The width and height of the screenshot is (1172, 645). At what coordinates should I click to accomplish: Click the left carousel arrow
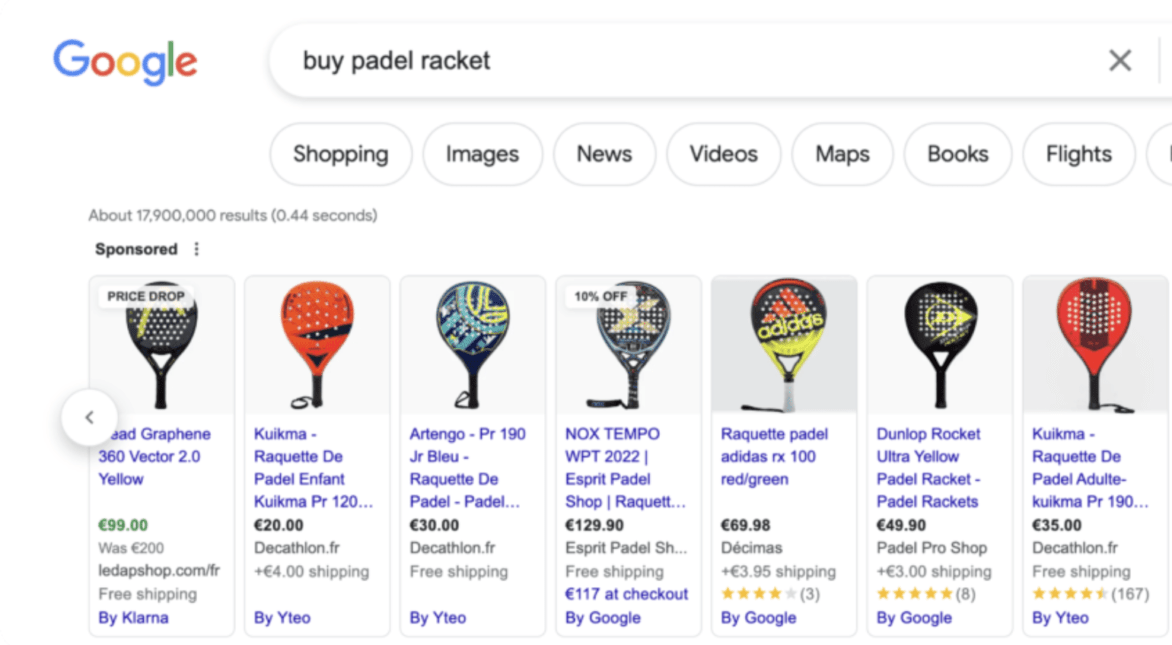coord(89,418)
